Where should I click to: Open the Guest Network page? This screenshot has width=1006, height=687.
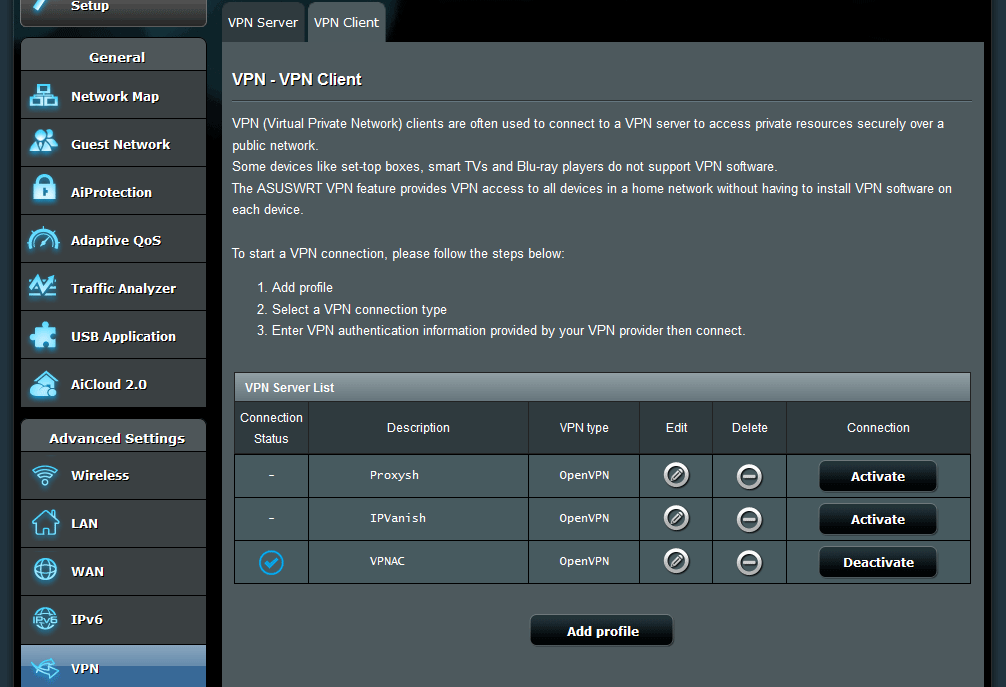tap(114, 143)
